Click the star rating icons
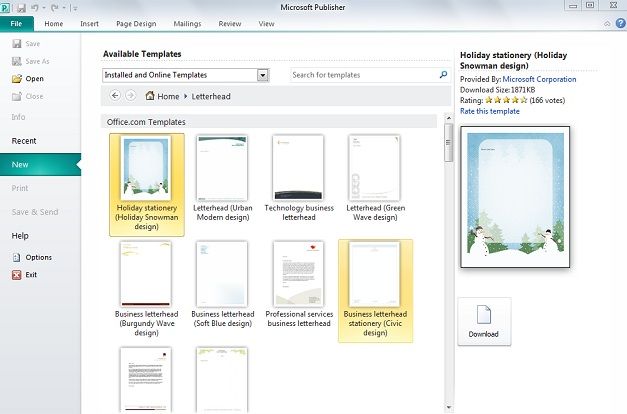 point(506,100)
